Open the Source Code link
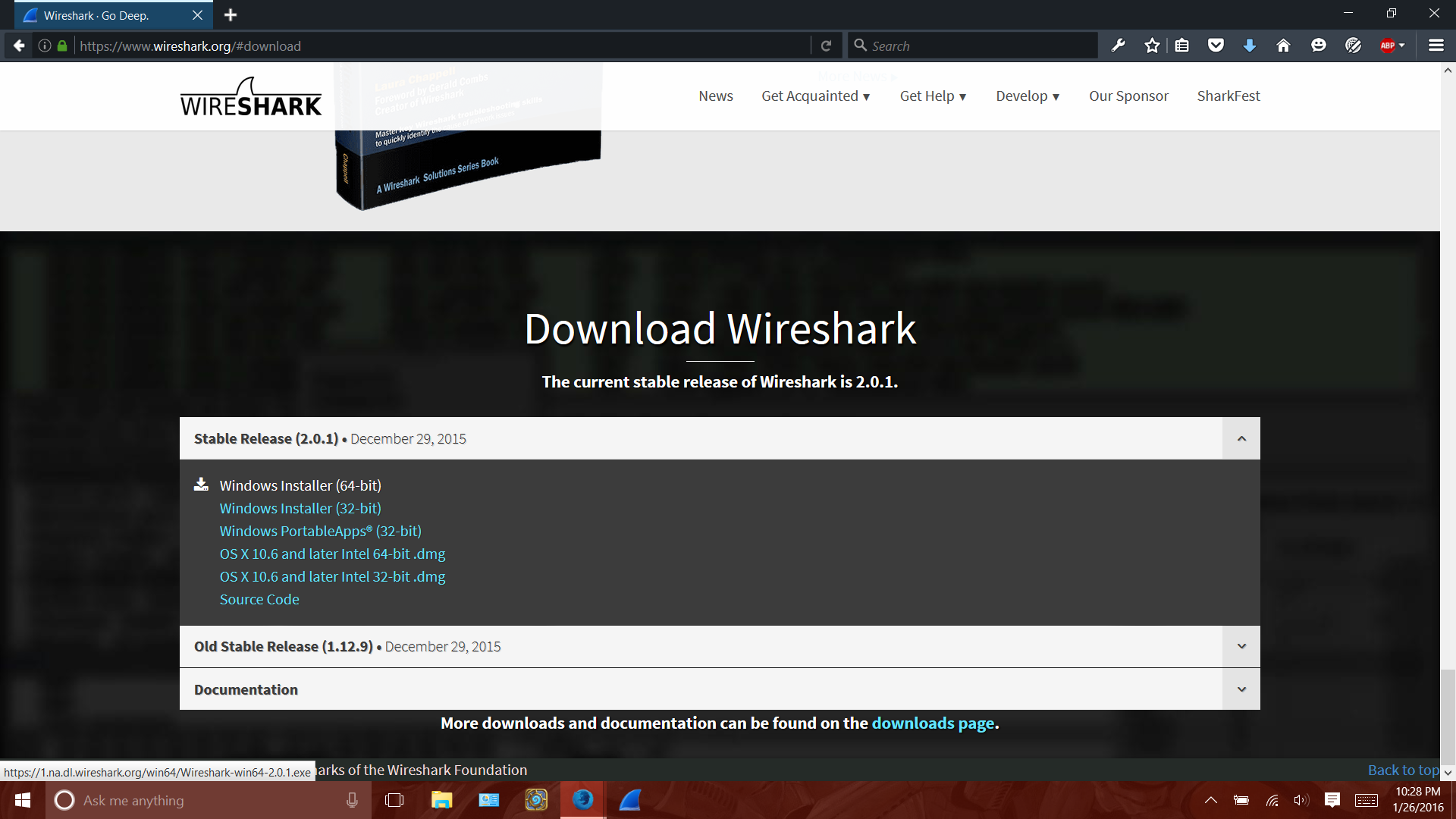The image size is (1456, 819). pos(259,599)
